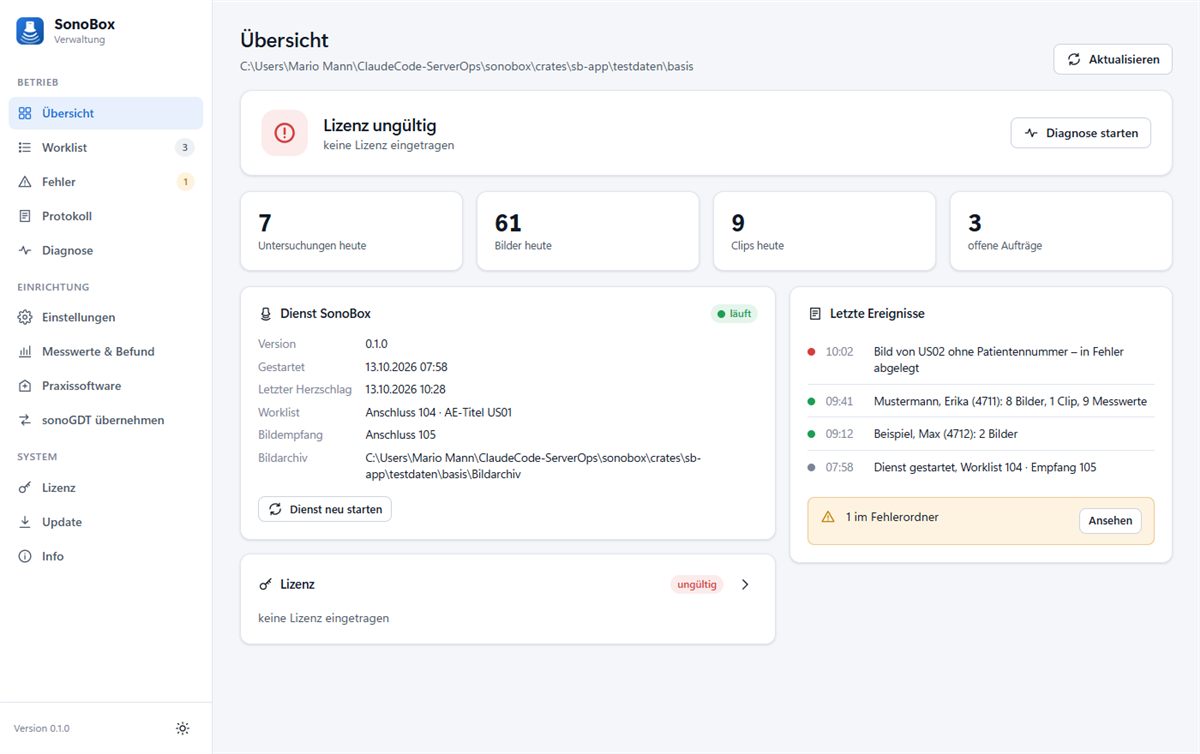Click the Praxissoftware building icon
The height and width of the screenshot is (754, 1200).
(25, 386)
